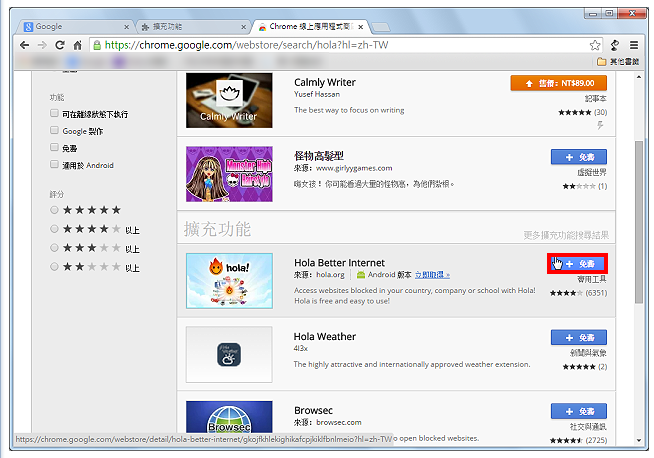The width and height of the screenshot is (654, 458).
Task: Click the page scrollbar up arrow
Action: click(639, 77)
